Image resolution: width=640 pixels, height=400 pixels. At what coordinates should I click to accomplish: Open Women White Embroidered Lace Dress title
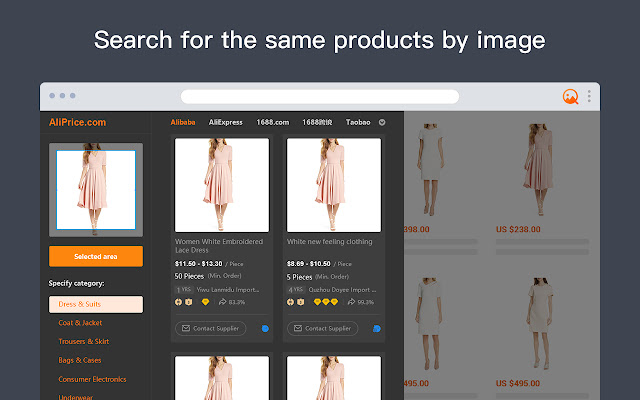219,246
